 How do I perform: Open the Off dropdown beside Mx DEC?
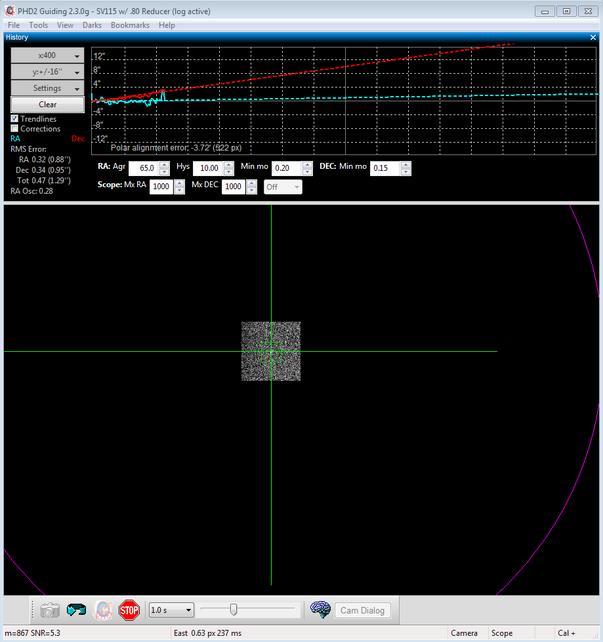coord(283,187)
